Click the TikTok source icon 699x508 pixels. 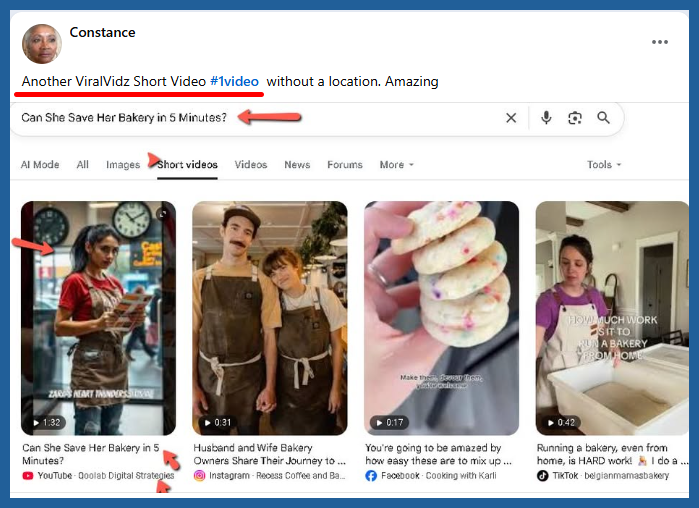[543, 476]
